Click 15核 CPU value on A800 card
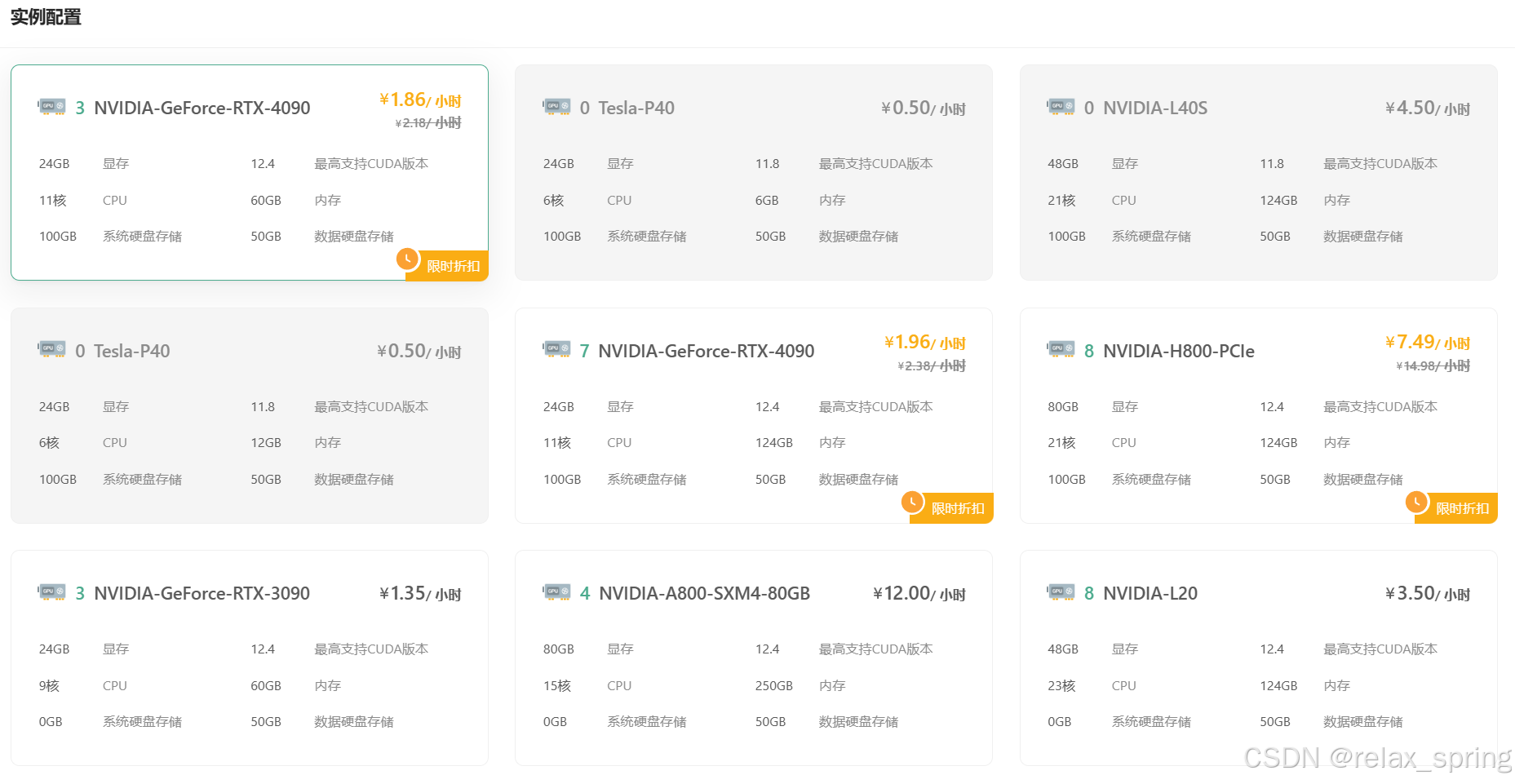Viewport: 1515px width, 784px height. [557, 685]
